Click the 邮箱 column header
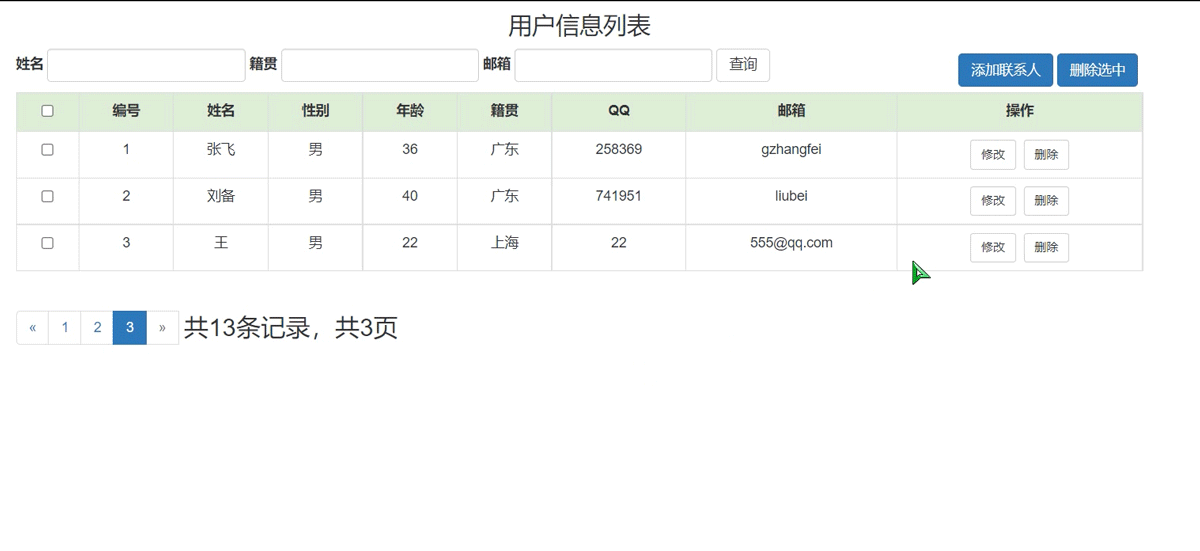 click(791, 111)
